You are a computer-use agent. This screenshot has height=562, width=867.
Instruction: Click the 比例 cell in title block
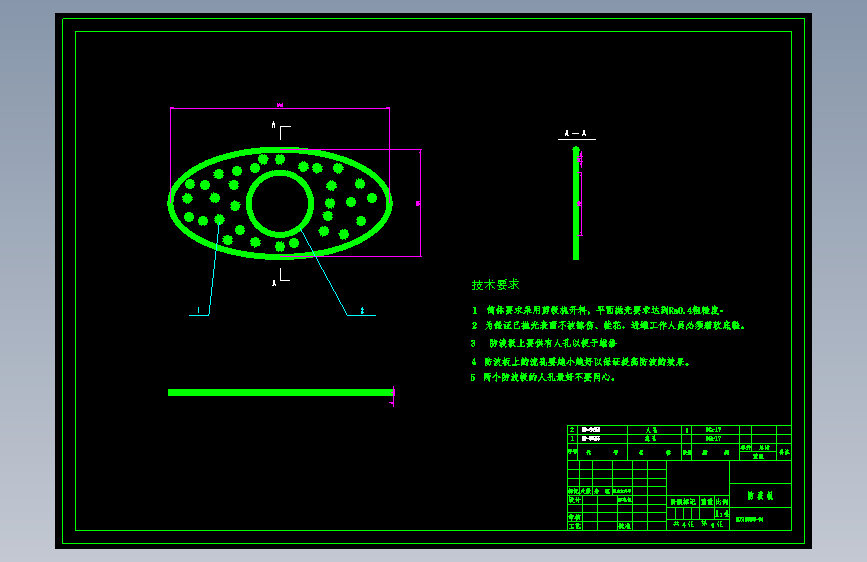point(722,502)
